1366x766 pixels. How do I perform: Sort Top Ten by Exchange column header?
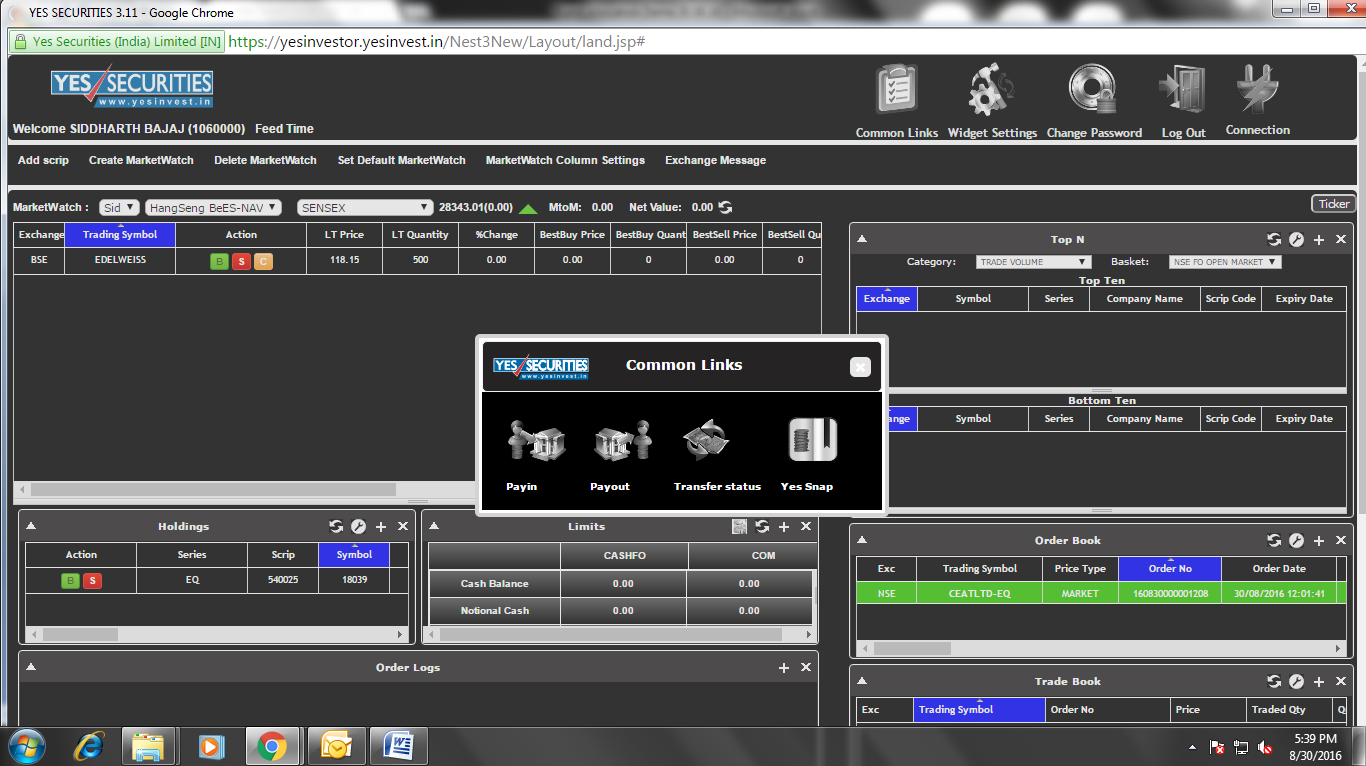[x=886, y=299]
